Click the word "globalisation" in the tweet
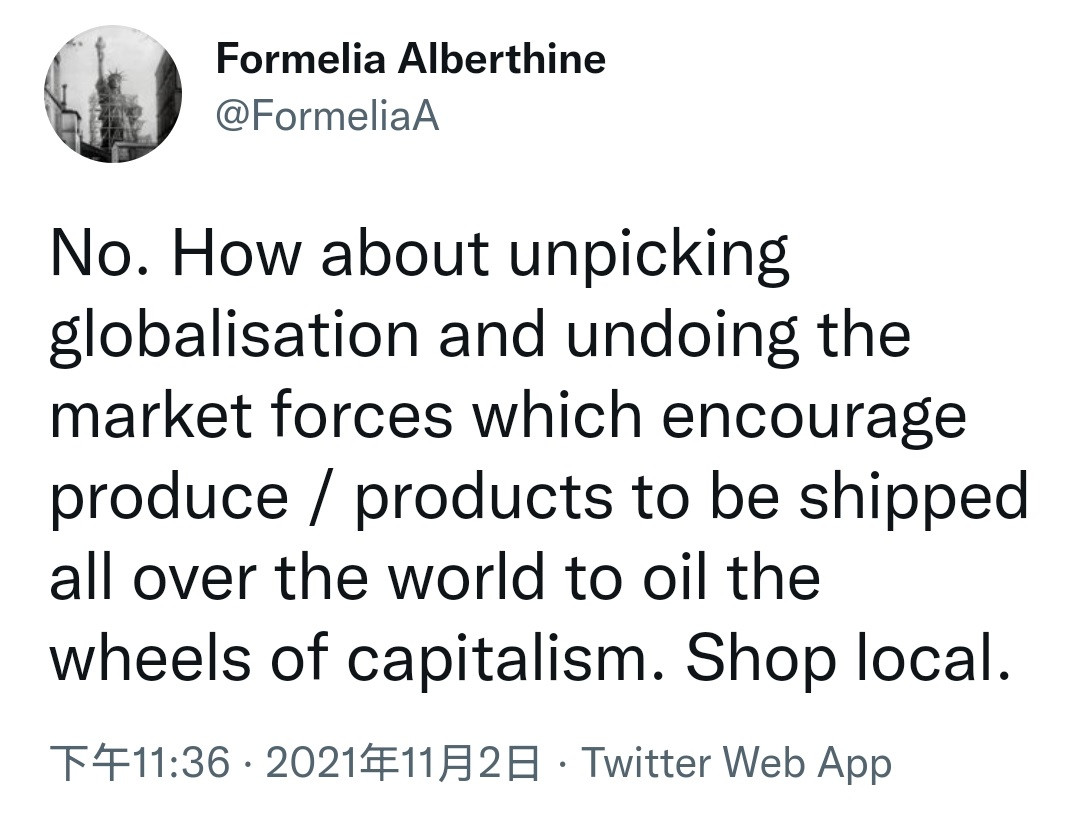This screenshot has height=816, width=1080. point(234,335)
